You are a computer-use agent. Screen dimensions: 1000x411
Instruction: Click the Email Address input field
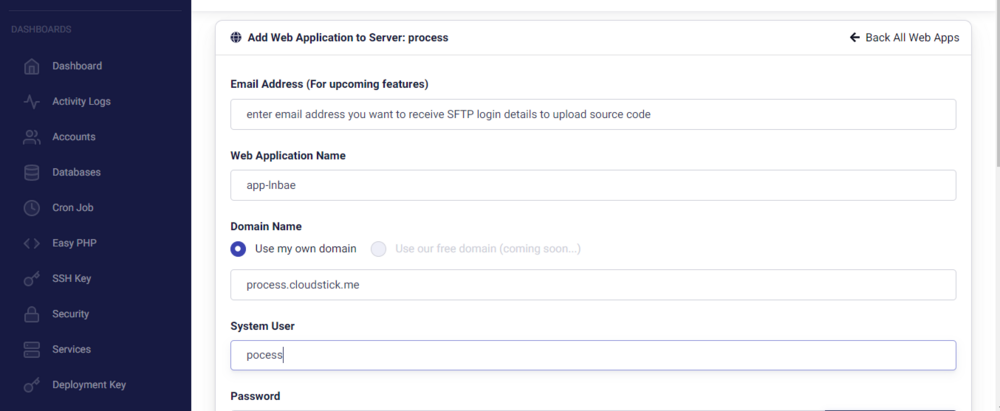[x=592, y=114]
